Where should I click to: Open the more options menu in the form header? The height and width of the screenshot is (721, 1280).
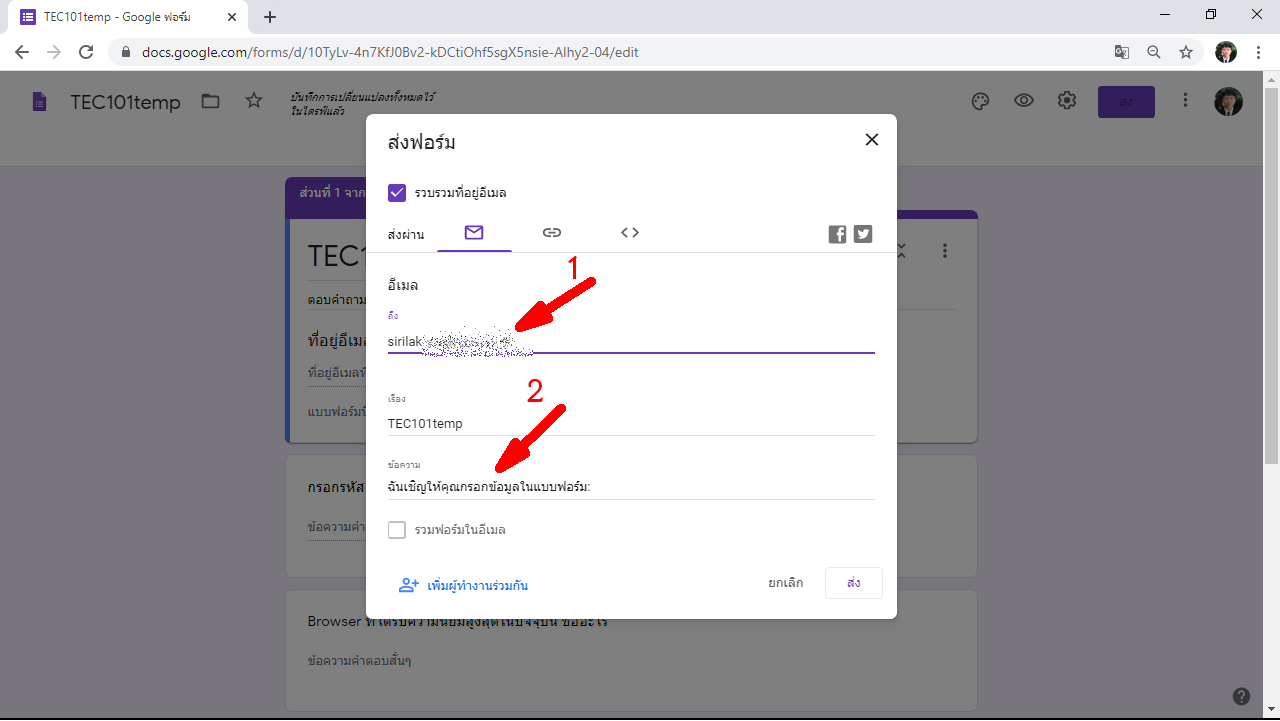pos(1185,101)
